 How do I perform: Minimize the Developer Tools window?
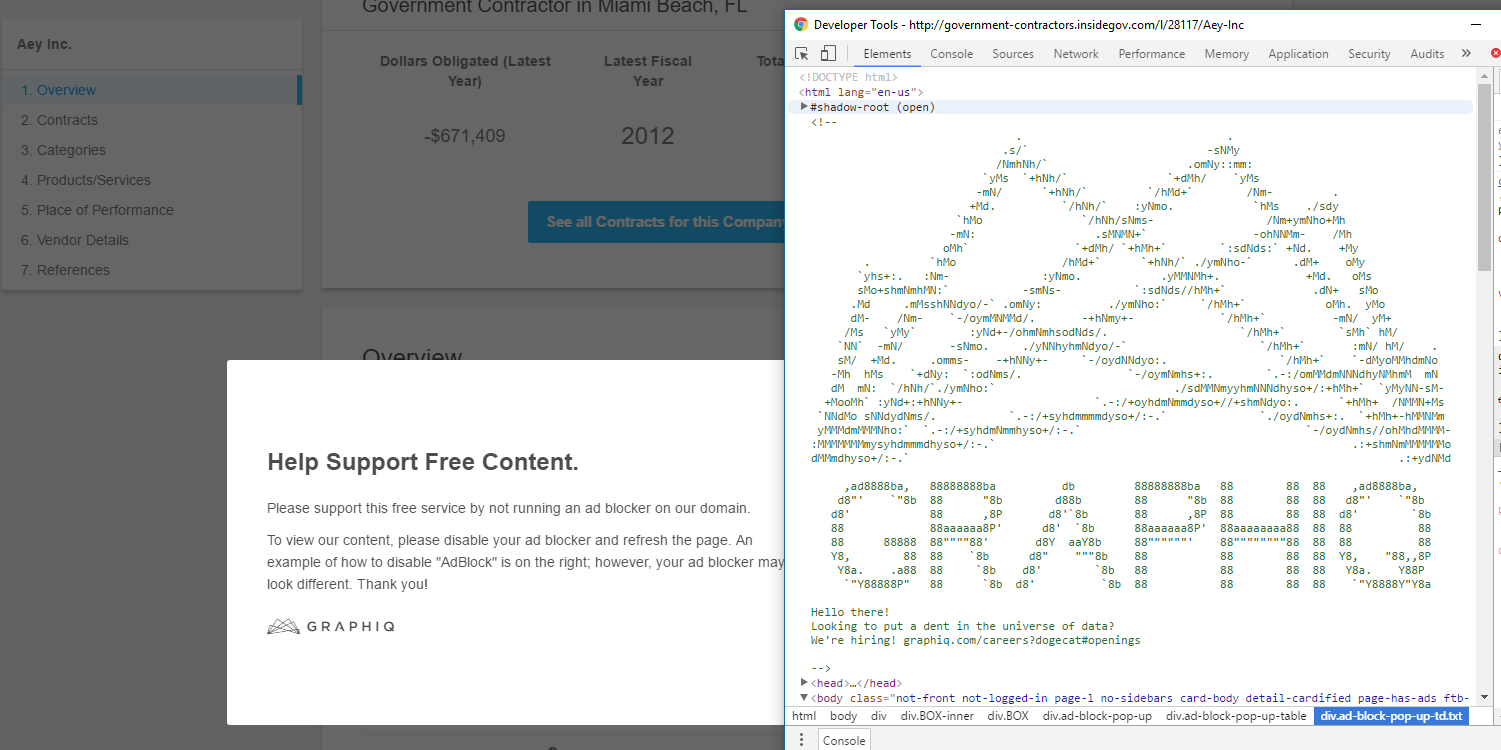point(1477,24)
